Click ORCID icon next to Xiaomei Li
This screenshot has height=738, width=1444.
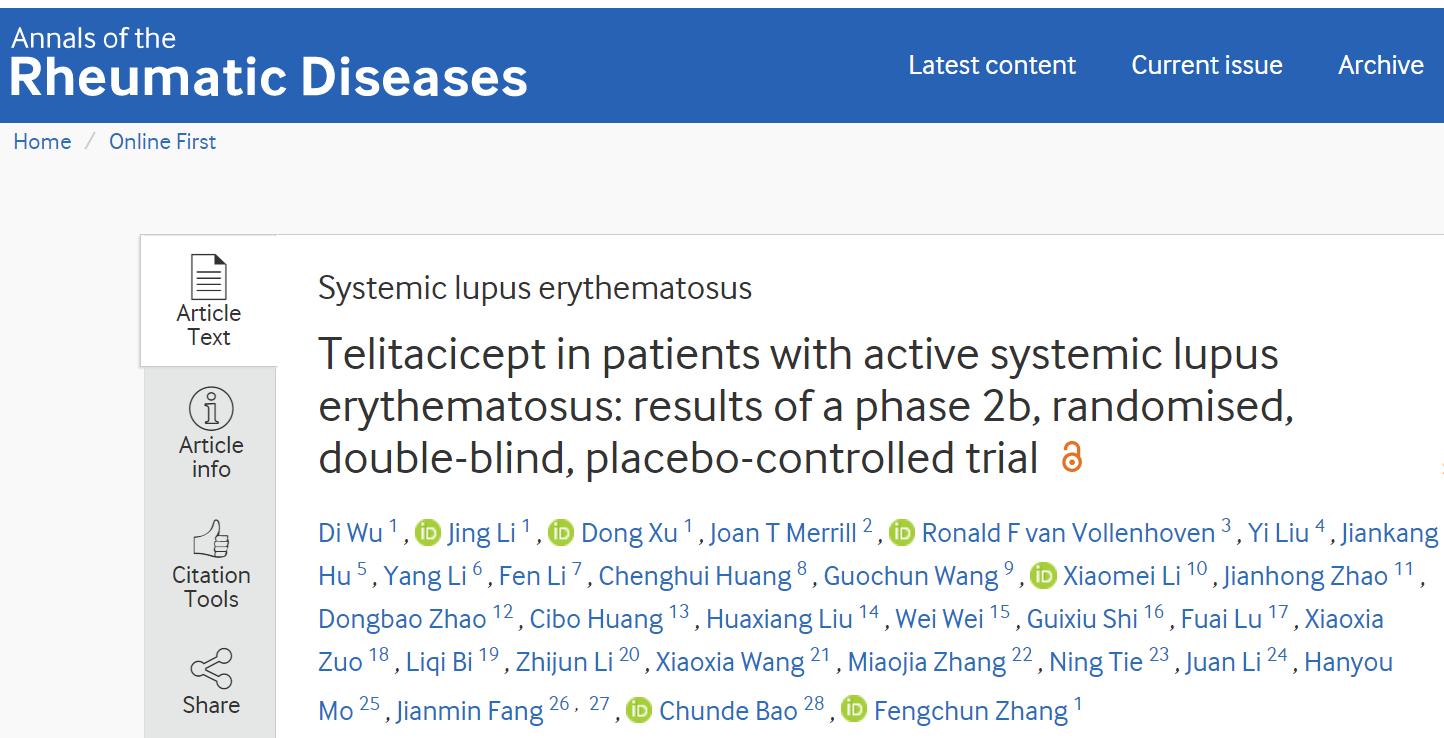[1043, 576]
